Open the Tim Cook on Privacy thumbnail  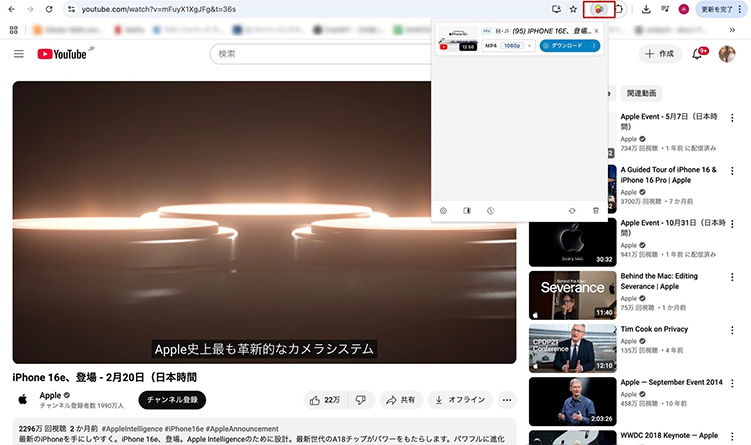pos(572,349)
